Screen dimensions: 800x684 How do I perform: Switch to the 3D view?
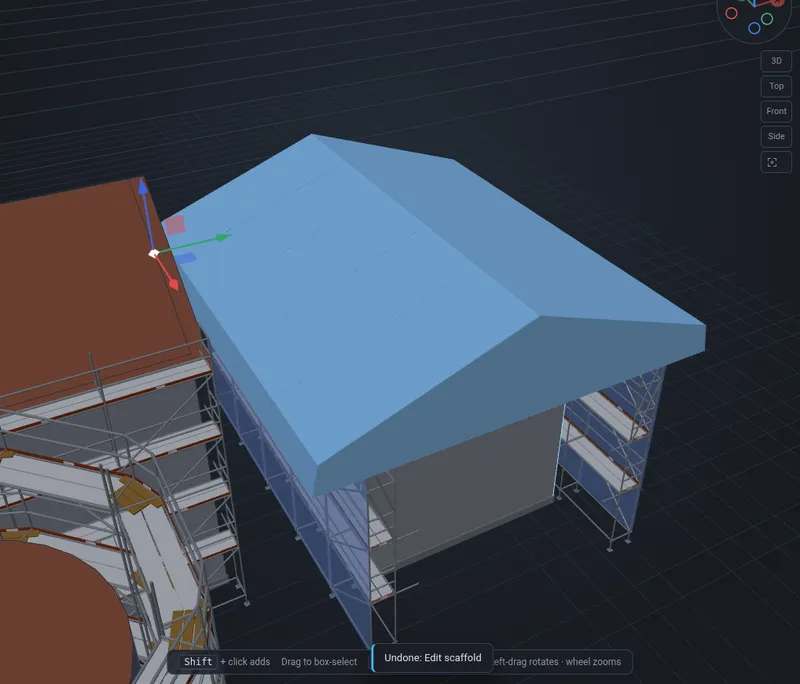pos(776,61)
